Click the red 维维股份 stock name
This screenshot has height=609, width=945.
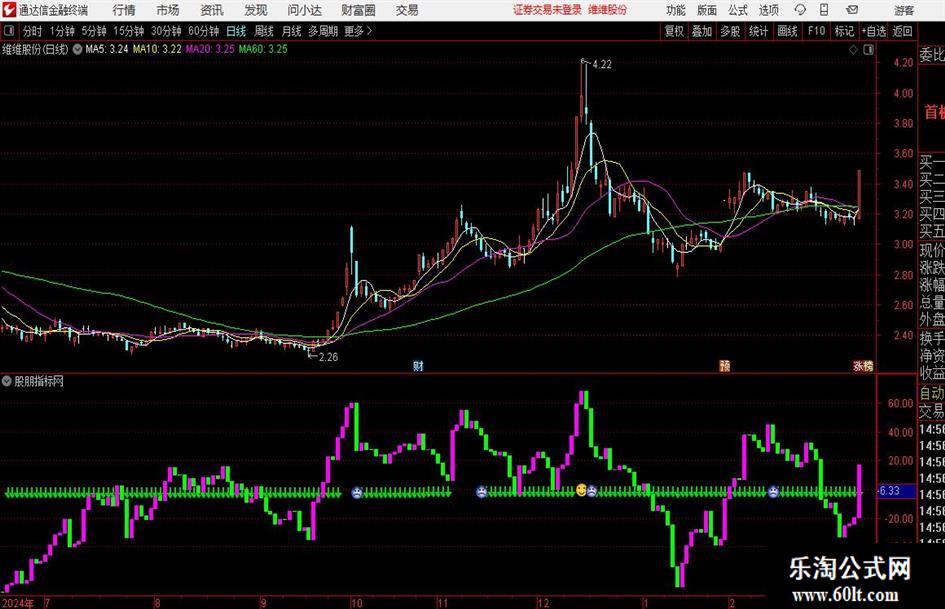click(608, 10)
